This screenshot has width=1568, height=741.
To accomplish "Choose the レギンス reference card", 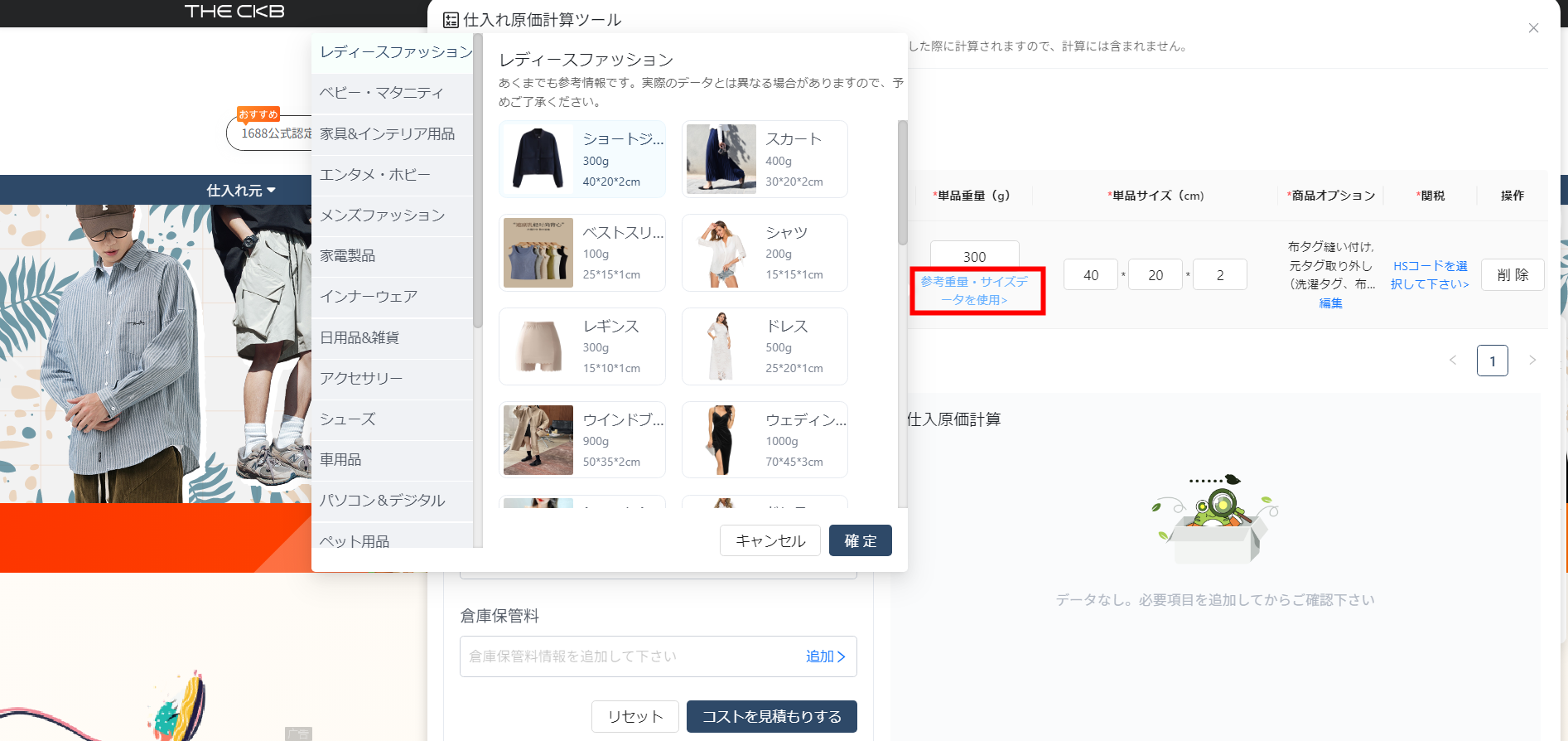I will [582, 346].
